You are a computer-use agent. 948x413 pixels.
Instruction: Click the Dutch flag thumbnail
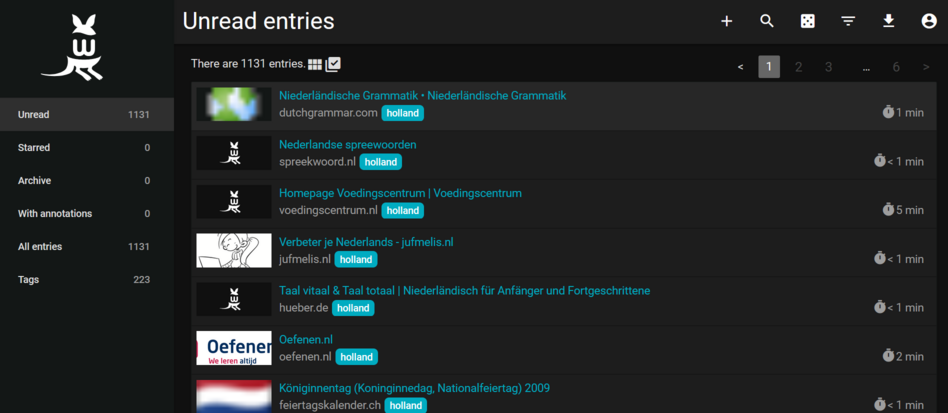(234, 396)
